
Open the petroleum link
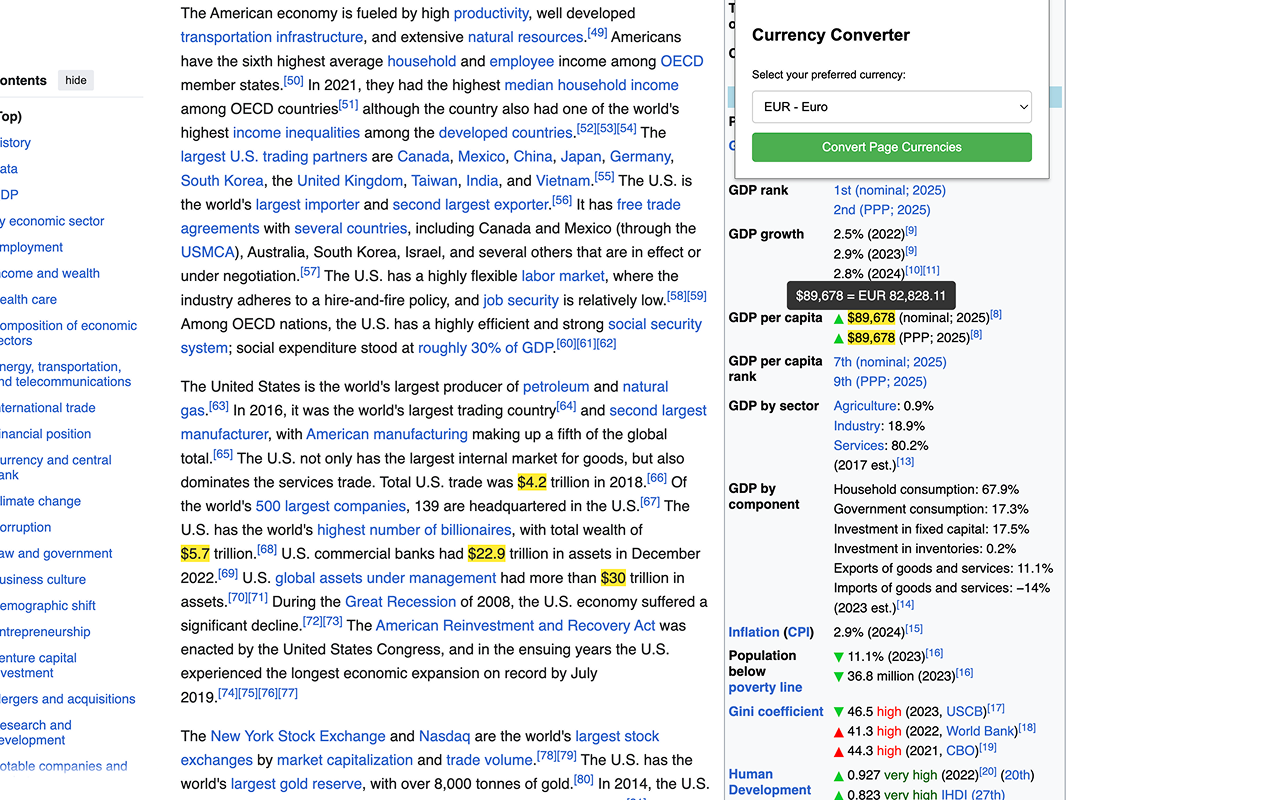tap(556, 386)
